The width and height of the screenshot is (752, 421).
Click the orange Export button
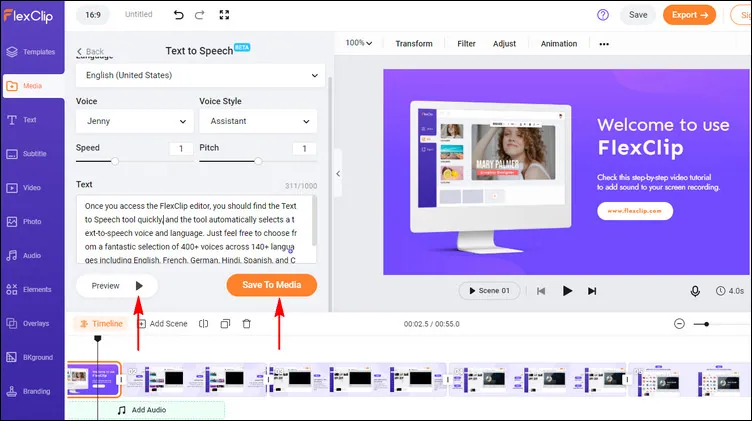click(x=689, y=15)
